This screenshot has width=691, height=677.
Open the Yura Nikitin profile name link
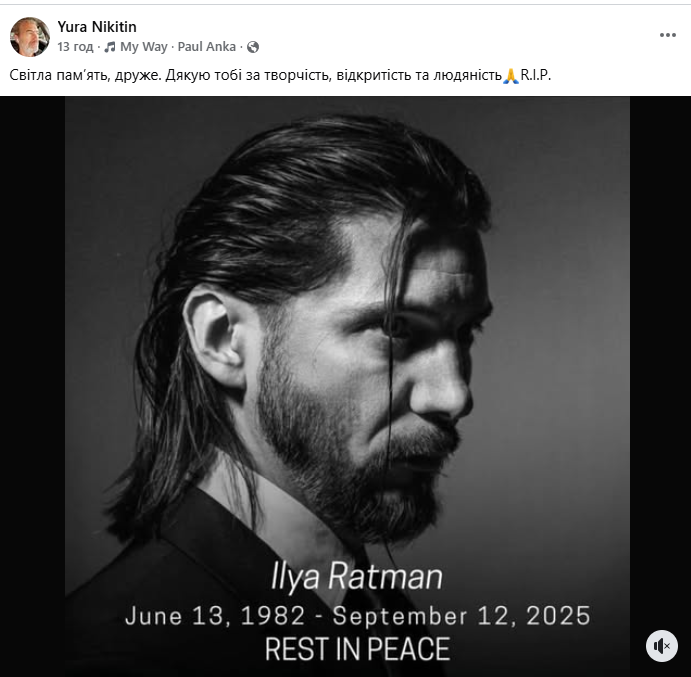tap(97, 27)
